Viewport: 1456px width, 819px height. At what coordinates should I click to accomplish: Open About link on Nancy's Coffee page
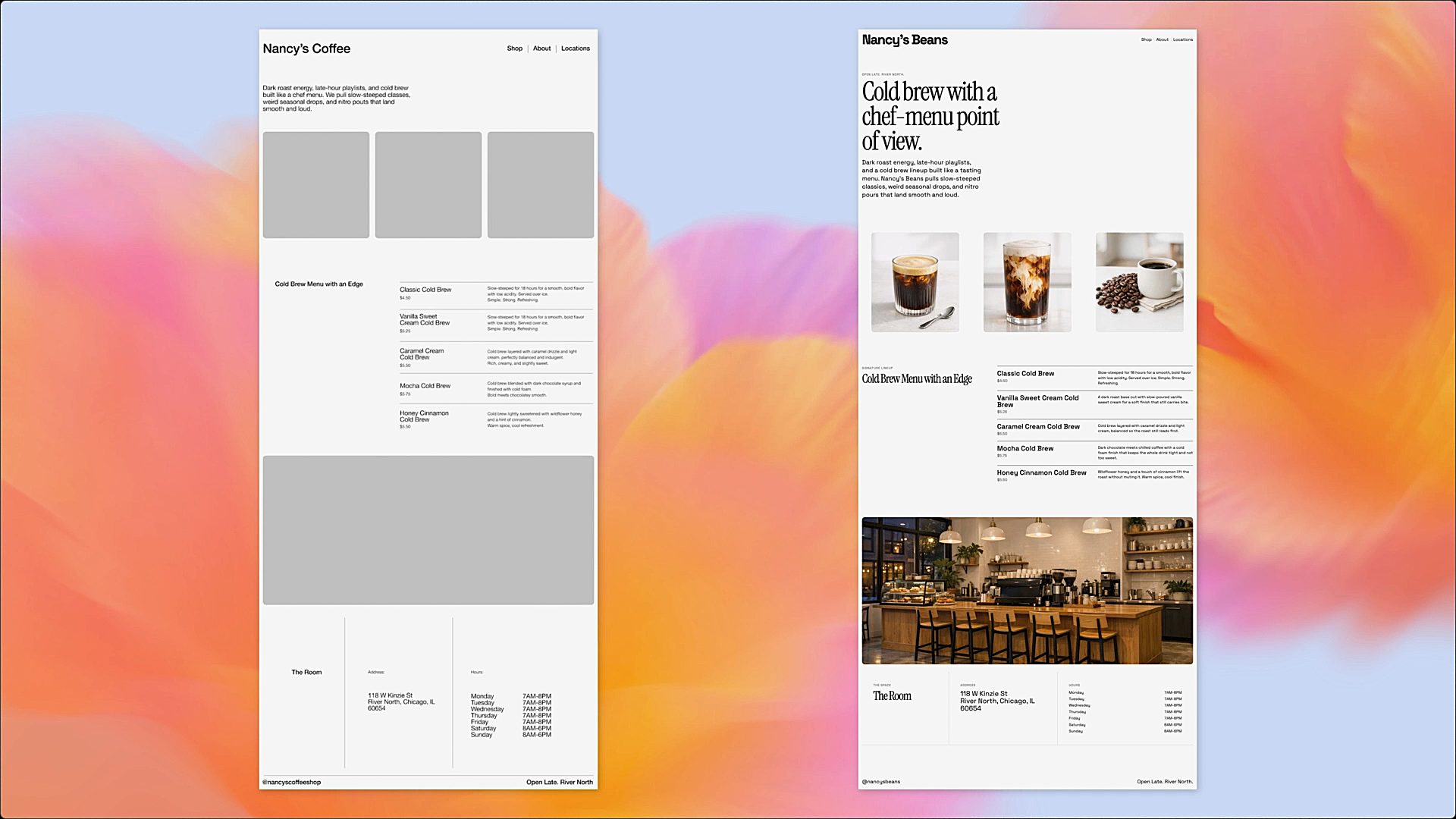click(541, 49)
